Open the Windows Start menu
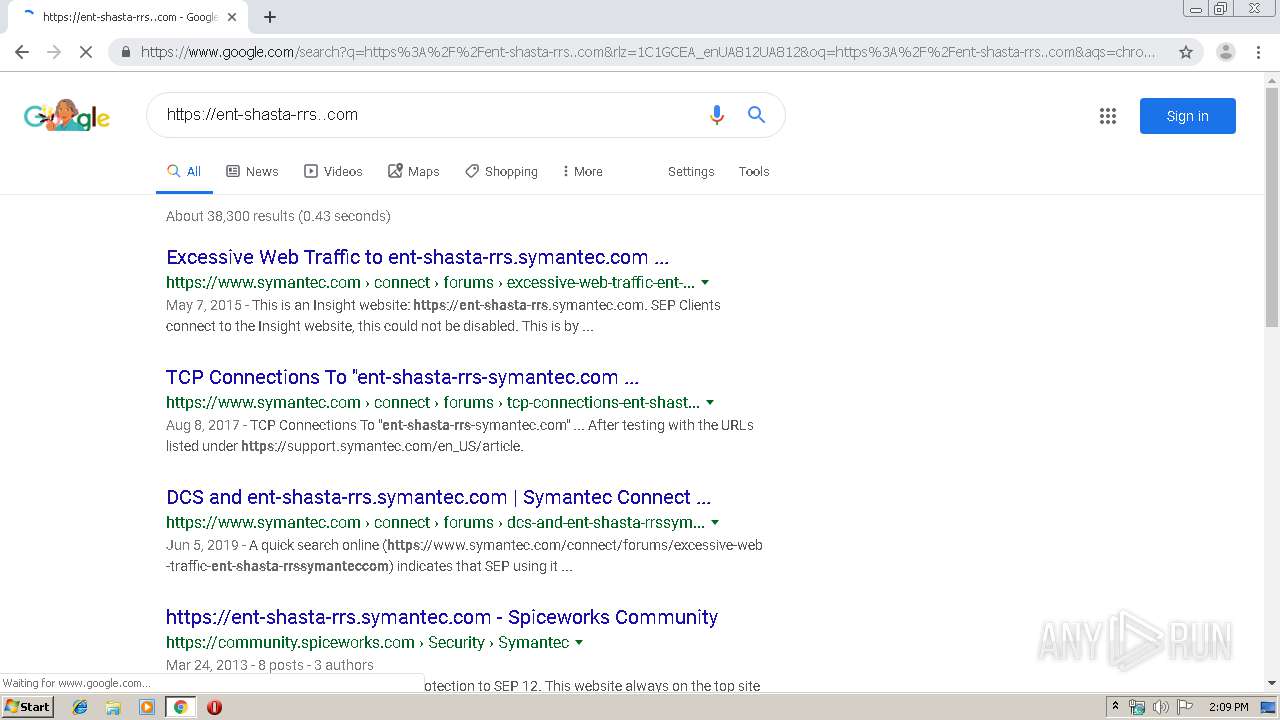 coord(28,707)
